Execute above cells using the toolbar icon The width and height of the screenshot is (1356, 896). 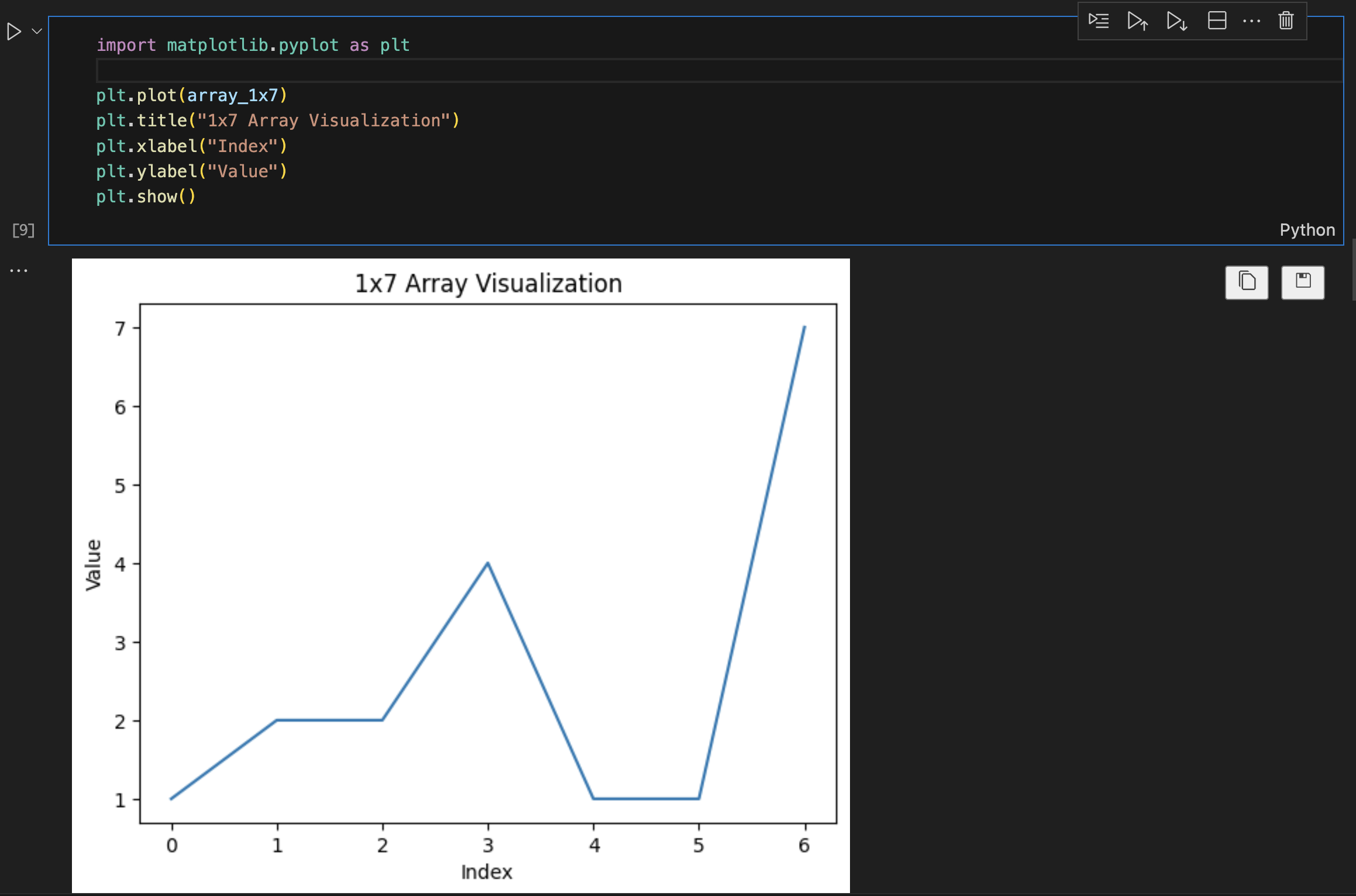1137,21
